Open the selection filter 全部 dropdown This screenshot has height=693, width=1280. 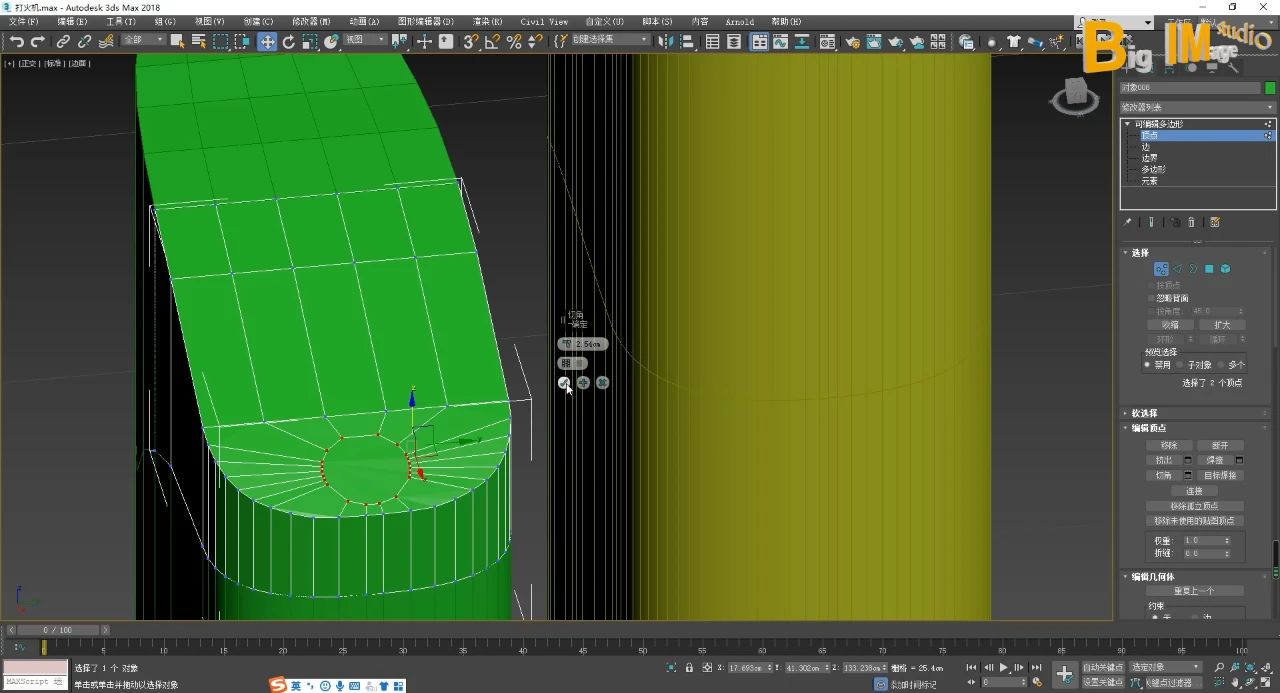pos(142,41)
